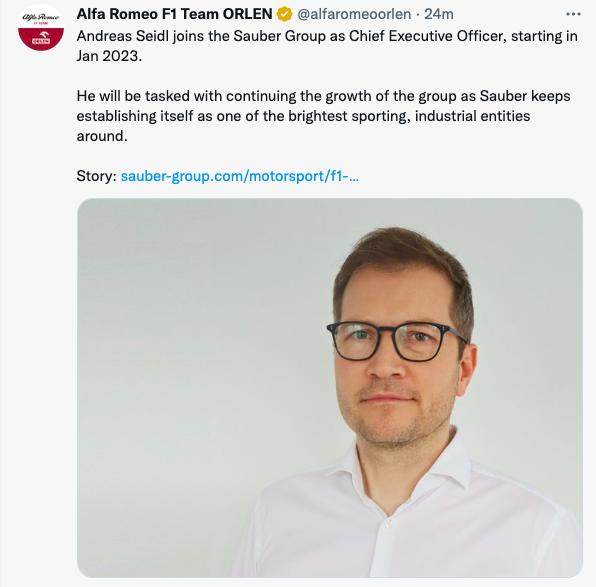Click the ORLEN logo inside the avatar

tap(41, 39)
